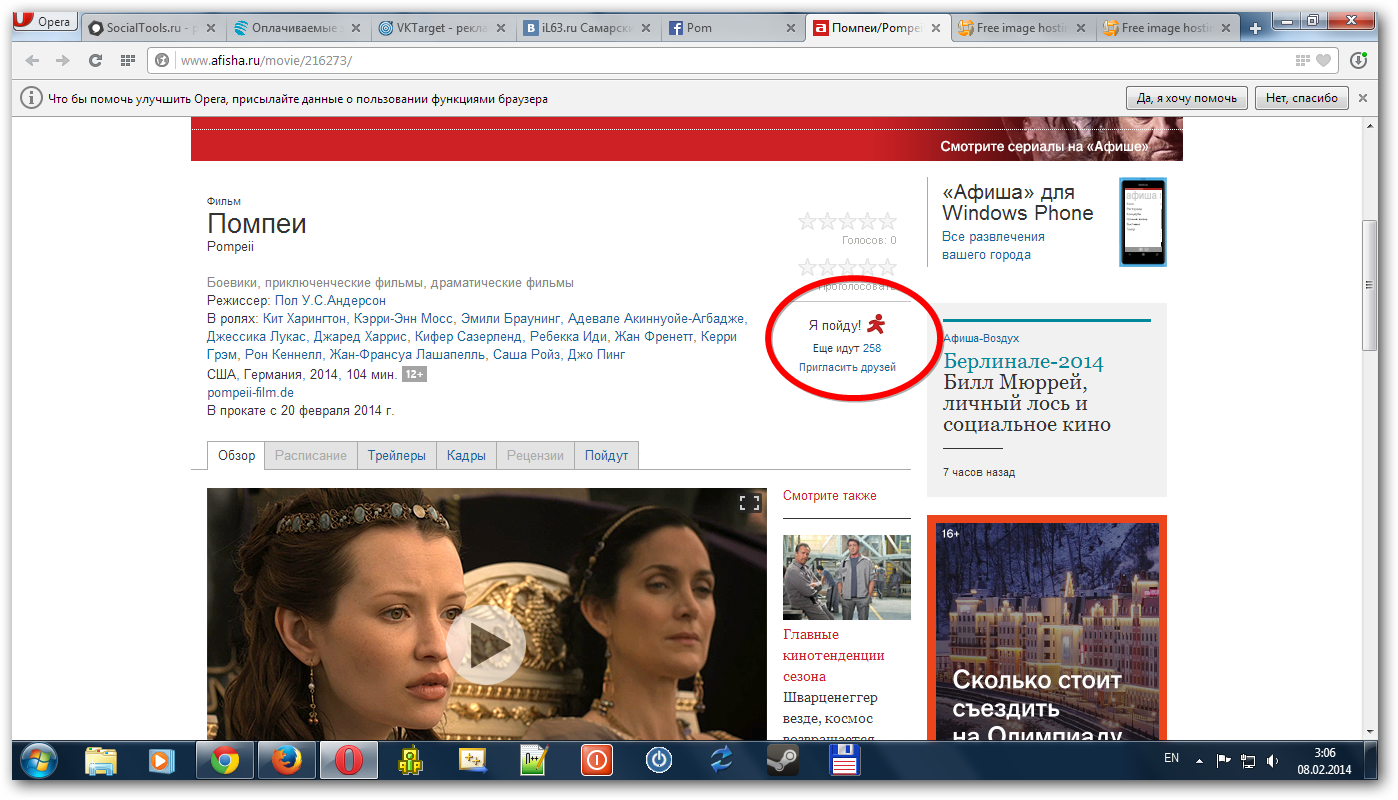1398x800 pixels.
Task: Open the 'Главные кинотенденции сезона' thumbnail
Action: [847, 577]
